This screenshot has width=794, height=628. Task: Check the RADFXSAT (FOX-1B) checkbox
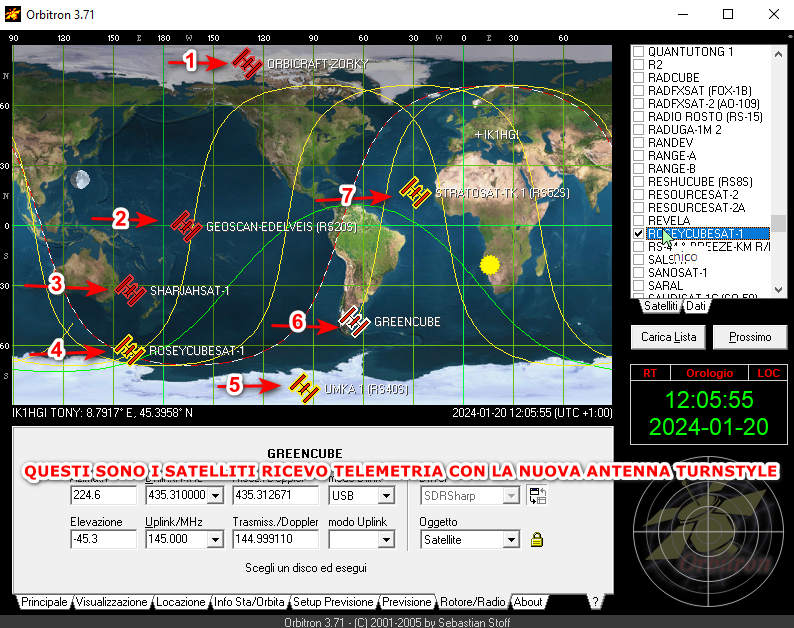coord(639,91)
